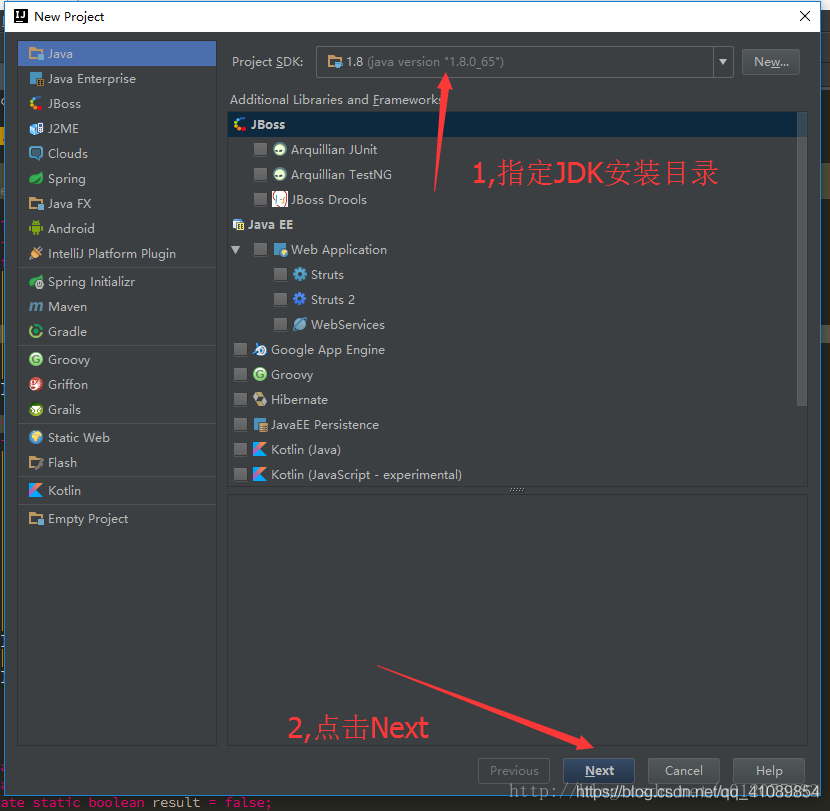Click the disabled Previous button
830x811 pixels.
click(x=514, y=771)
